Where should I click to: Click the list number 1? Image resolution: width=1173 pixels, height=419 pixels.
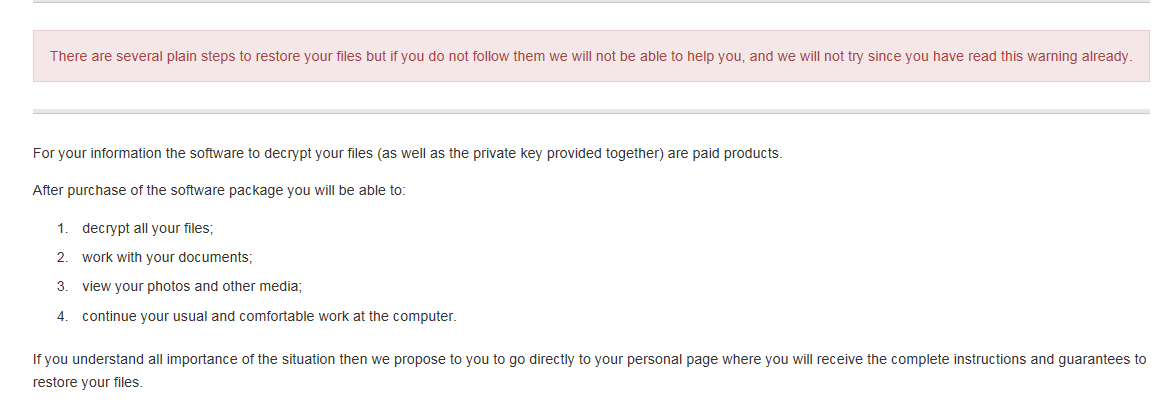point(62,228)
